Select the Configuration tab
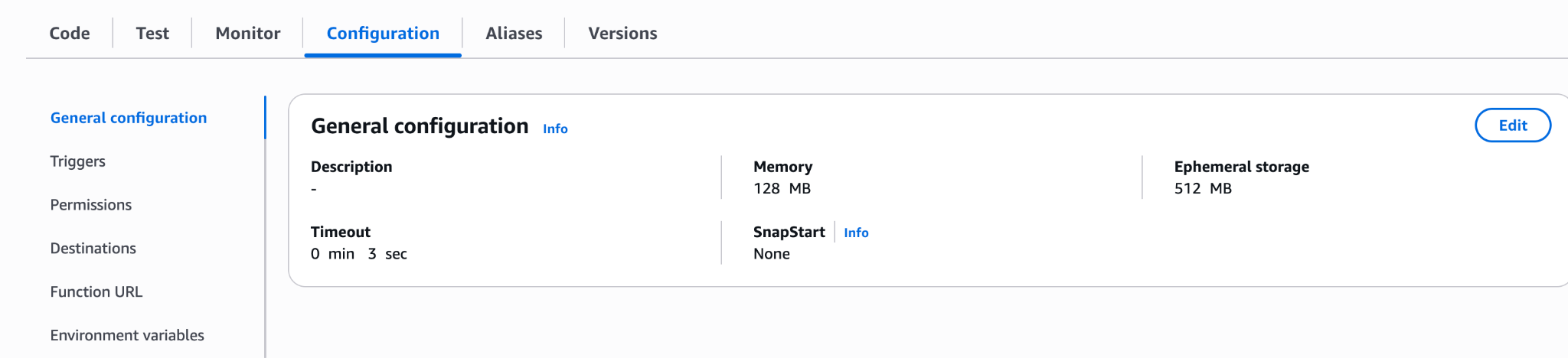This screenshot has height=358, width=1568. [383, 34]
